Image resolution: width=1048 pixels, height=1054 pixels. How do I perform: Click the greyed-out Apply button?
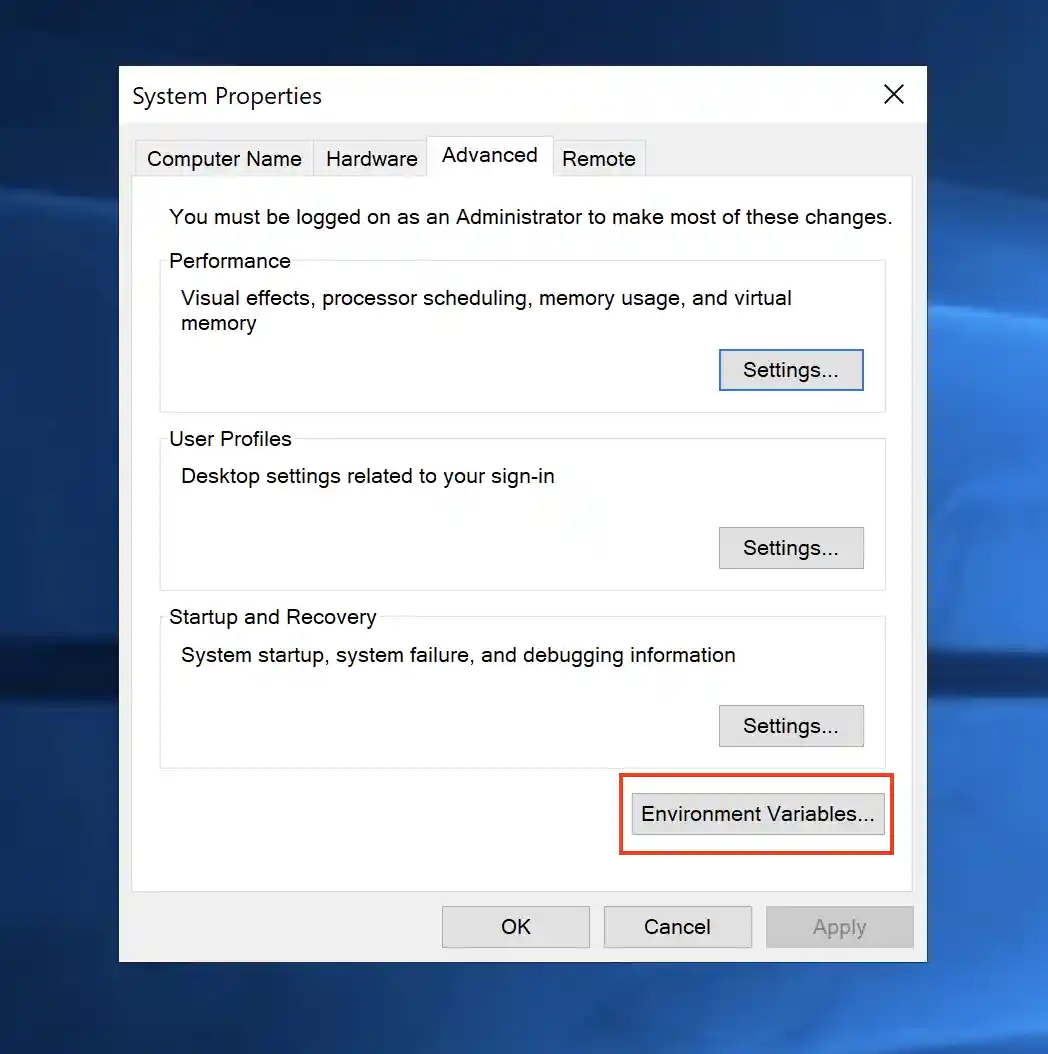click(x=839, y=926)
